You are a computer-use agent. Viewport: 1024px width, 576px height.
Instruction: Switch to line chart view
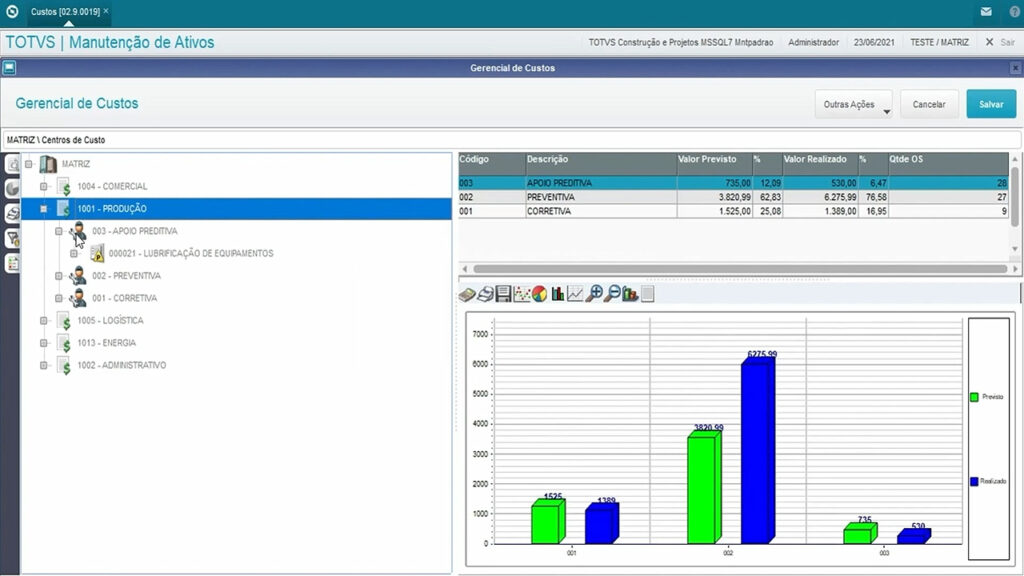click(575, 295)
